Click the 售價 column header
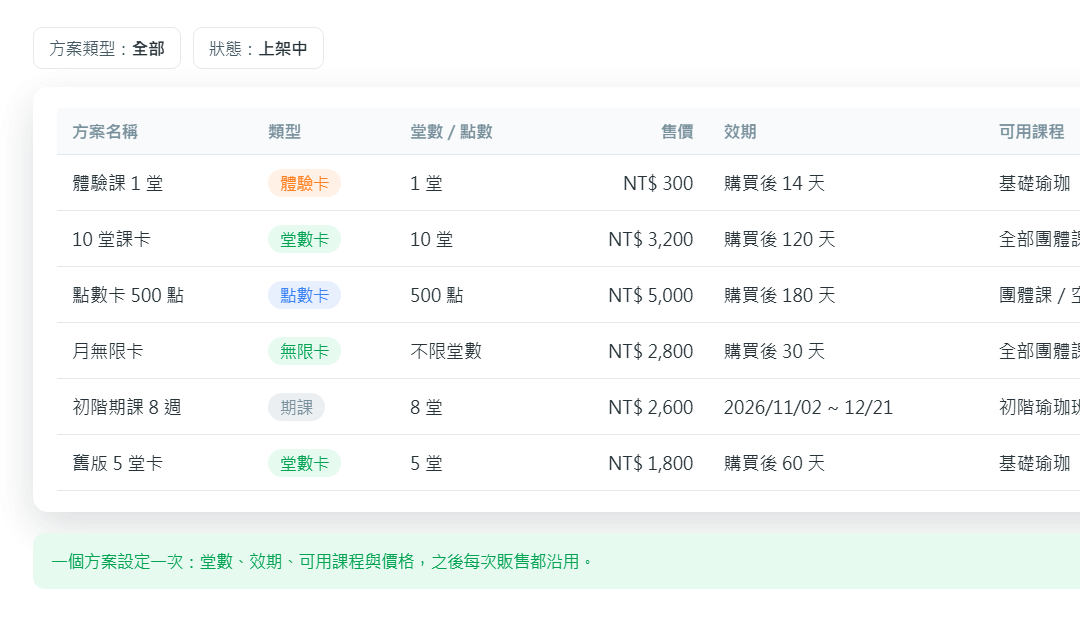Image resolution: width=1080 pixels, height=618 pixels. point(677,132)
